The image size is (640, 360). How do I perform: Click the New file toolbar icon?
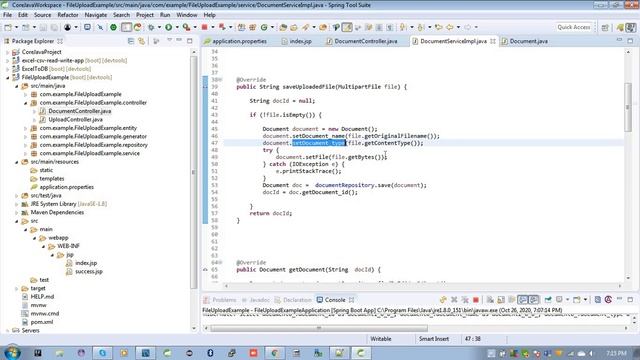[x=8, y=27]
